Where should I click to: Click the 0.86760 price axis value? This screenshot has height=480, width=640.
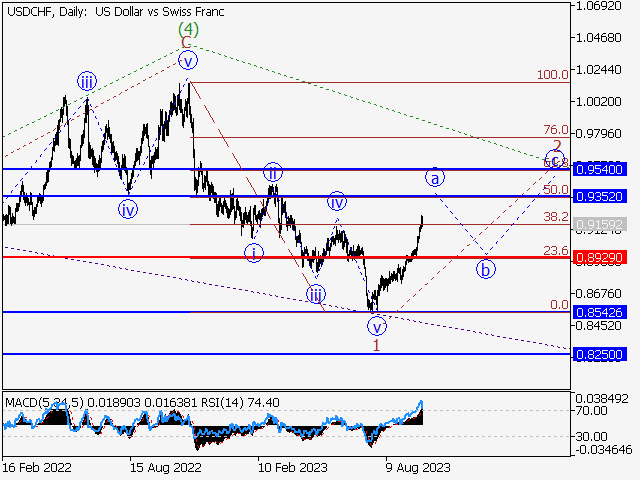click(599, 293)
